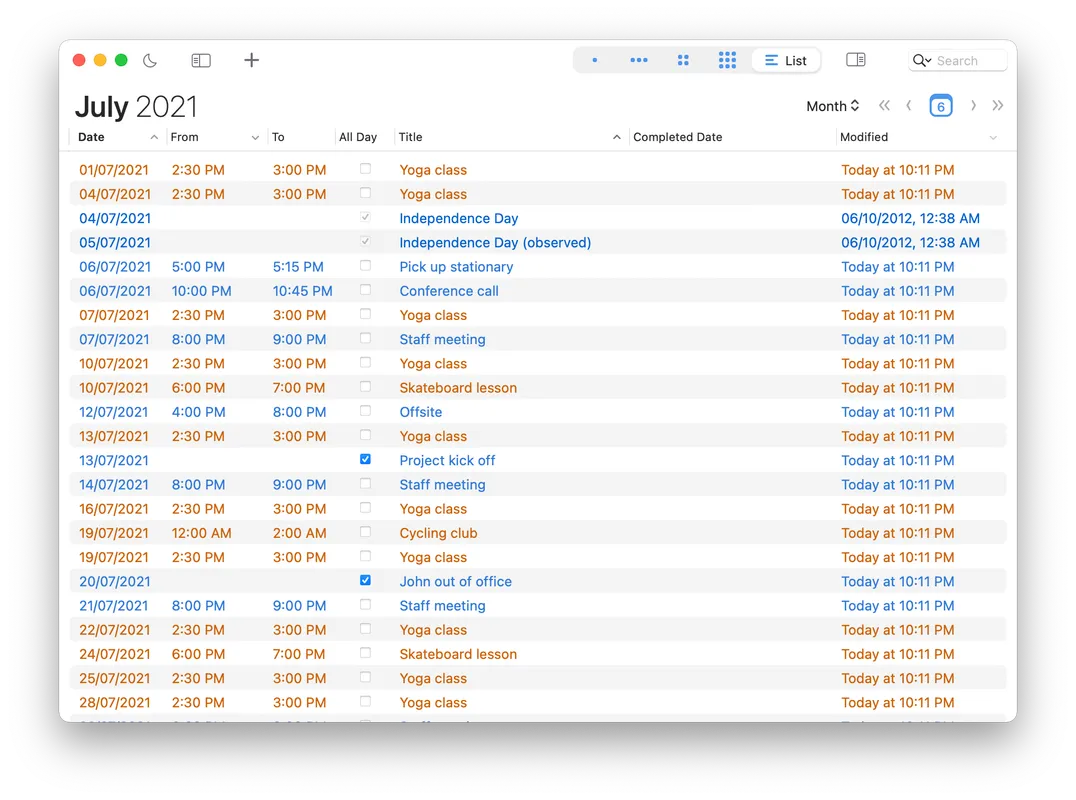Viewport: 1076px width, 800px height.
Task: Open the event info panel icon
Action: [856, 60]
